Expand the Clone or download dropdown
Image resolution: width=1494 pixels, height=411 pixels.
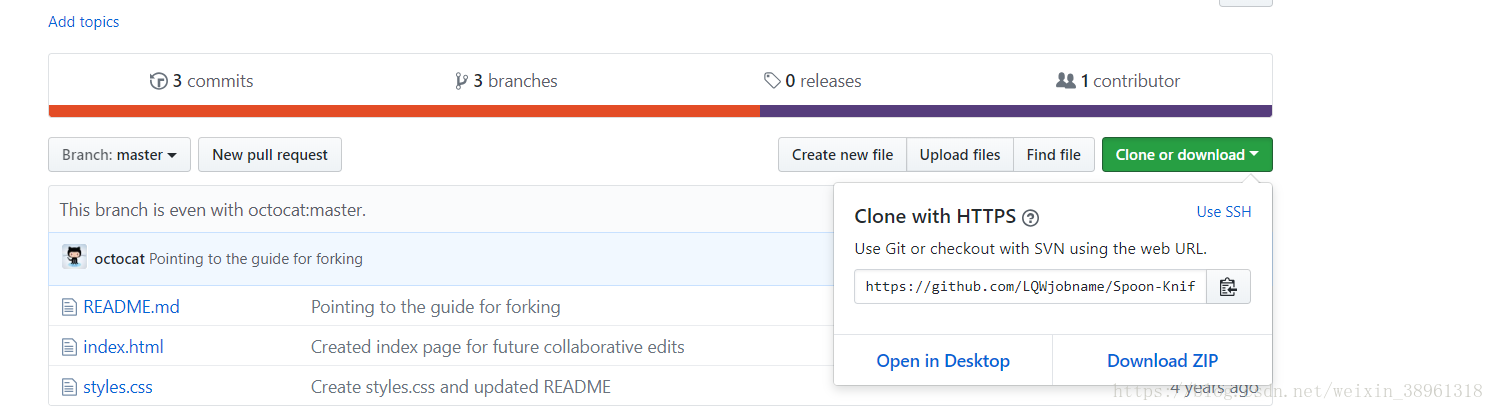pos(1187,155)
